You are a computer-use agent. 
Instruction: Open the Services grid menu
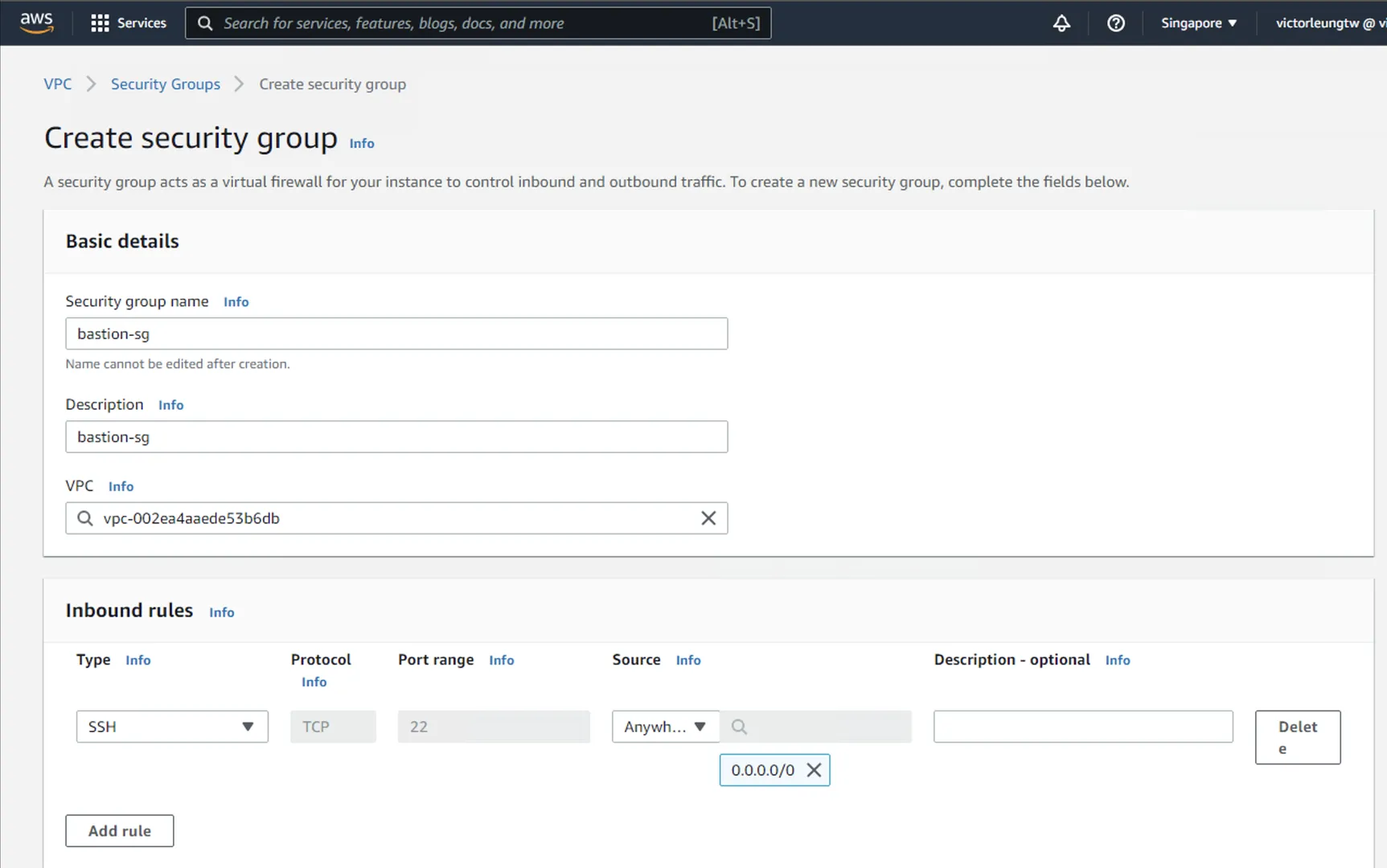129,23
